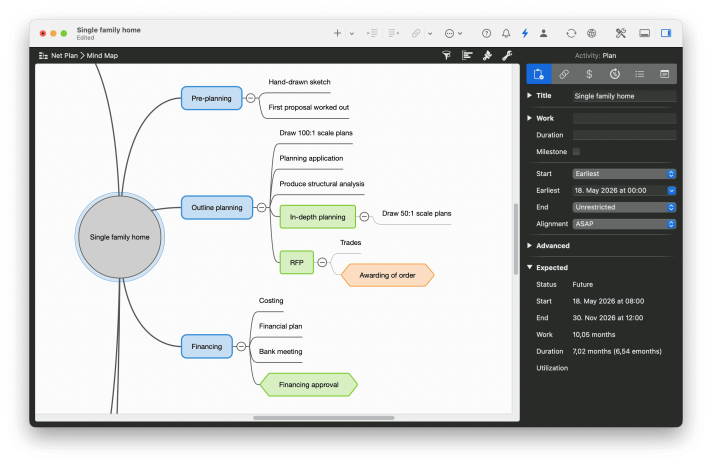Open the Alignment ASAP dropdown
This screenshot has height=466, width=712.
(624, 224)
